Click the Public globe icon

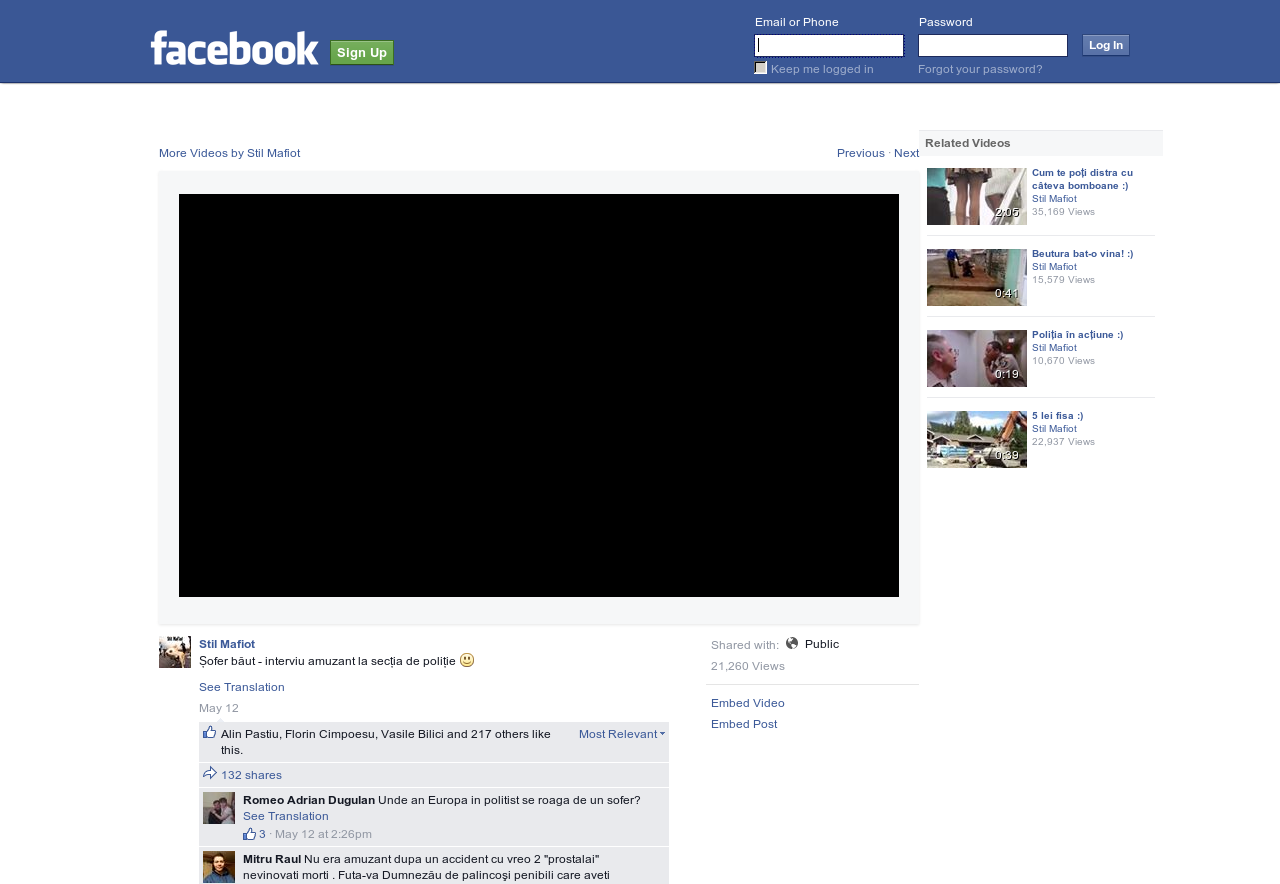pos(792,643)
